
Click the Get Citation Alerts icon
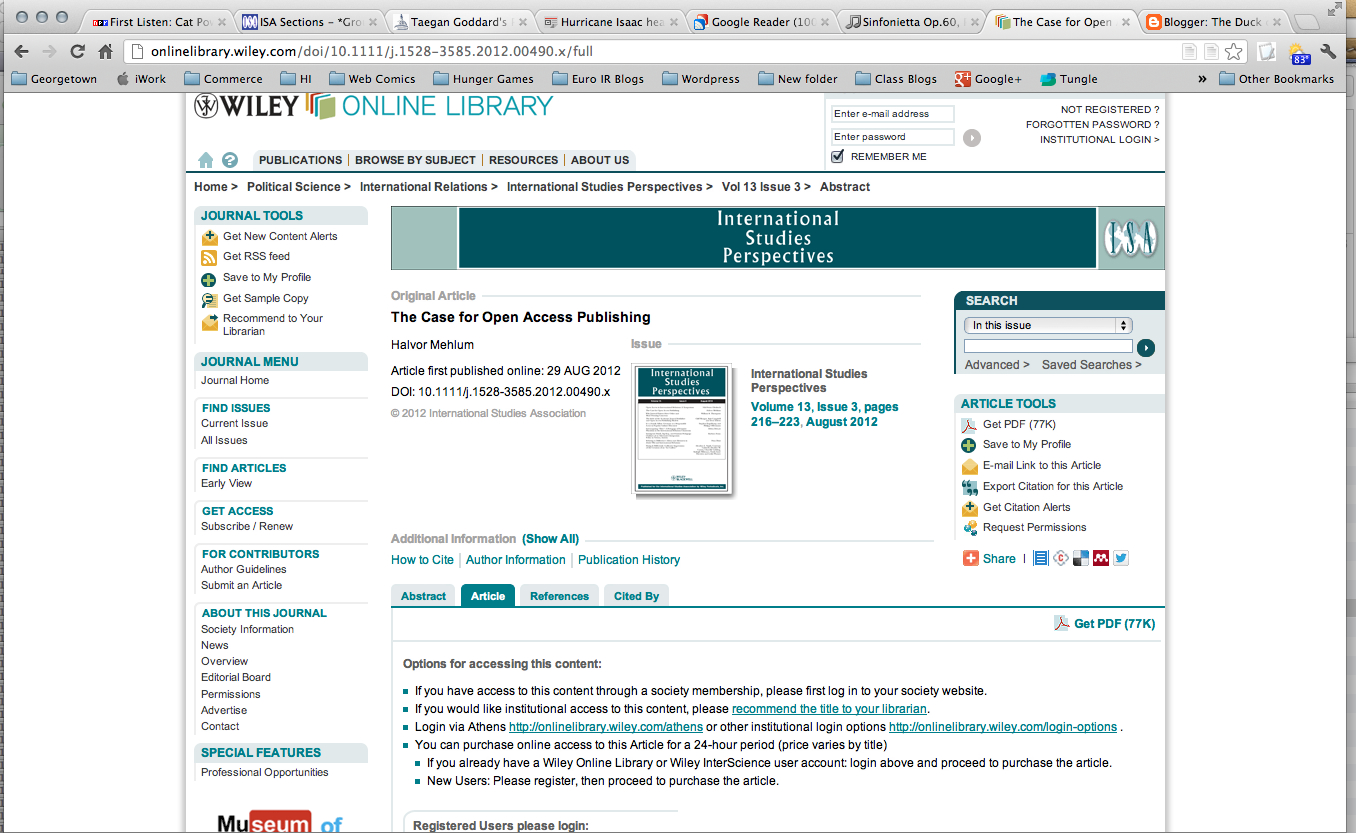(969, 508)
